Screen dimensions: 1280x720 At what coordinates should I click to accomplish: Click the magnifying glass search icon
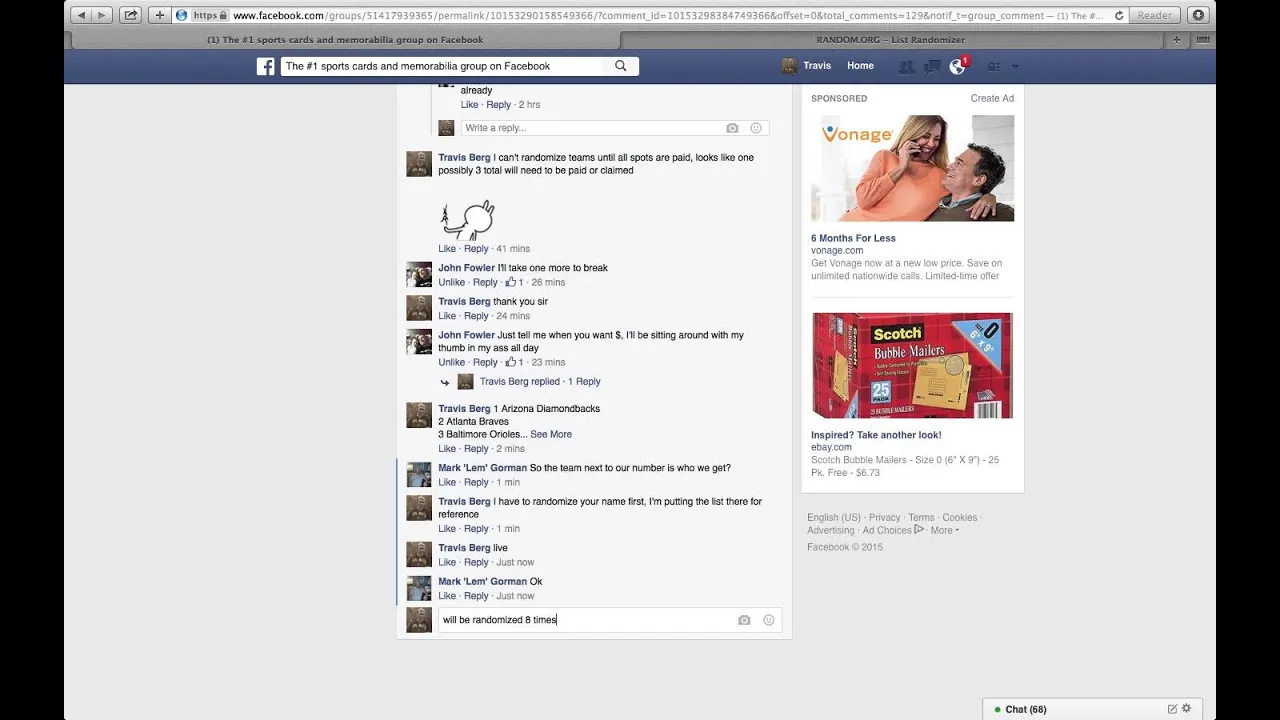tap(621, 66)
